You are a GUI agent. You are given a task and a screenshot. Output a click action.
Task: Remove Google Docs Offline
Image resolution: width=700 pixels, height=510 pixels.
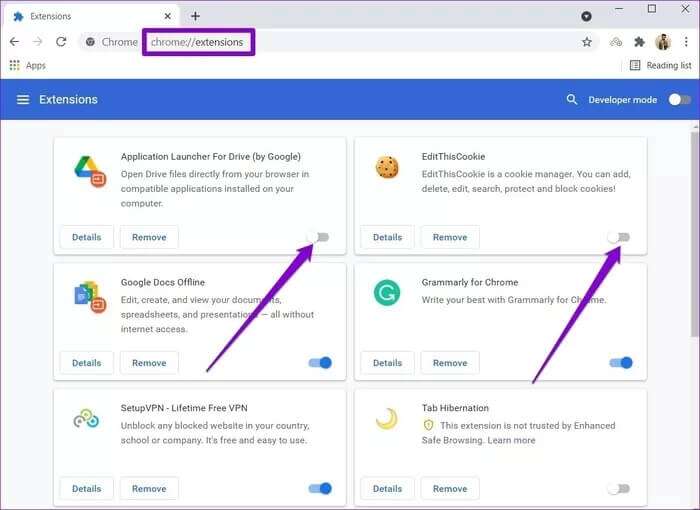tap(149, 363)
